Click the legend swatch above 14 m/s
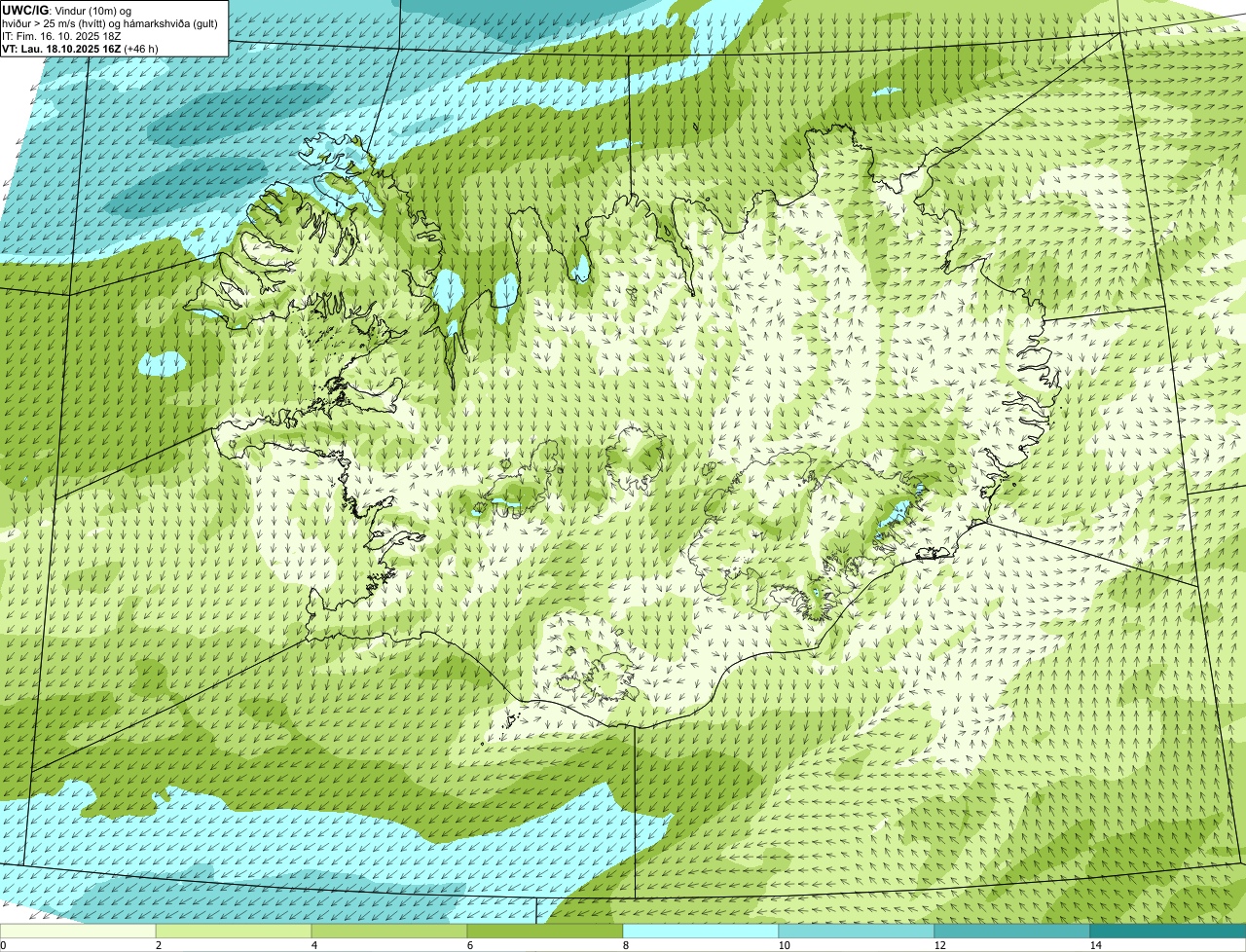Image resolution: width=1246 pixels, height=952 pixels. 1168,931
